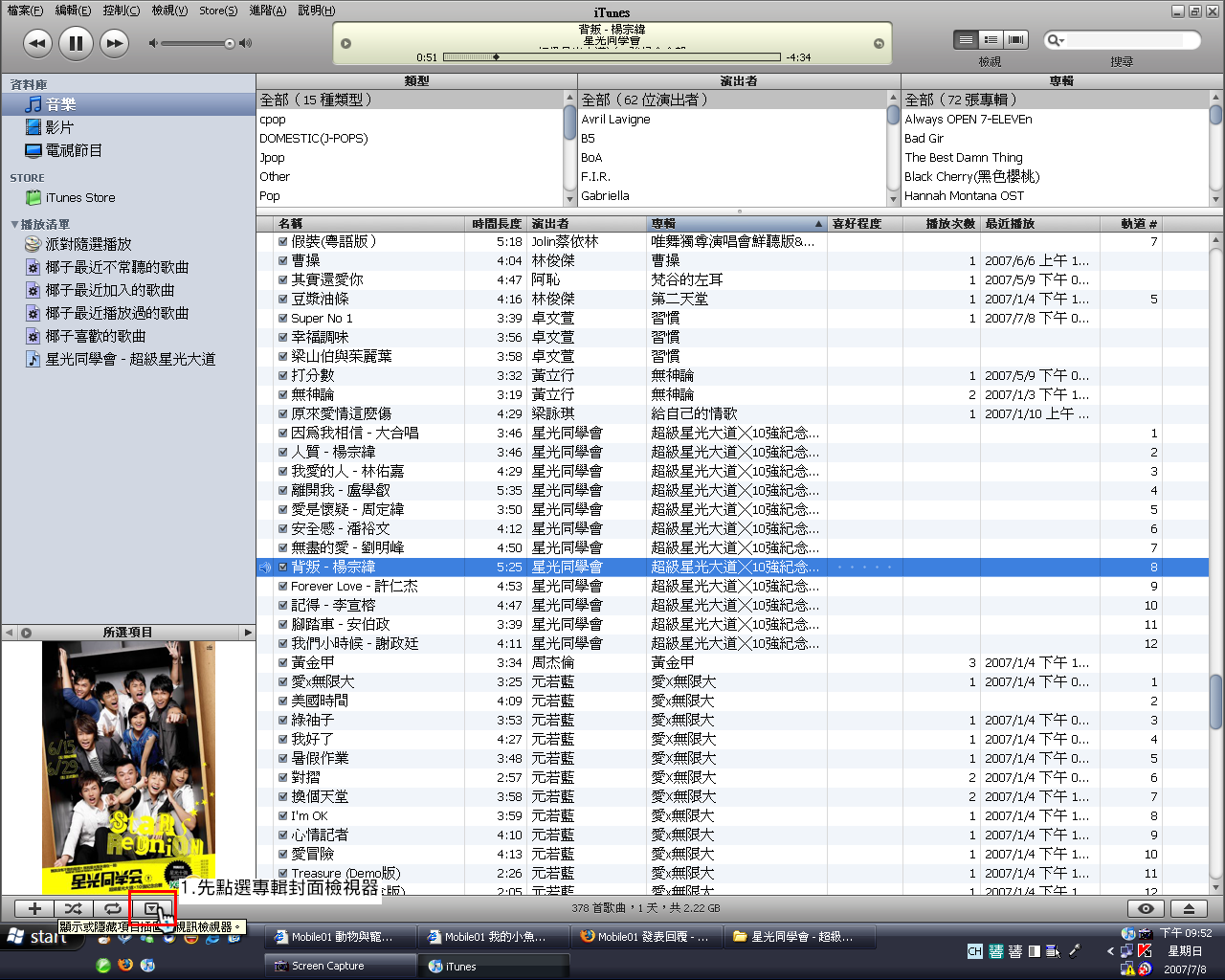Open the 檢視 menu

(x=169, y=11)
